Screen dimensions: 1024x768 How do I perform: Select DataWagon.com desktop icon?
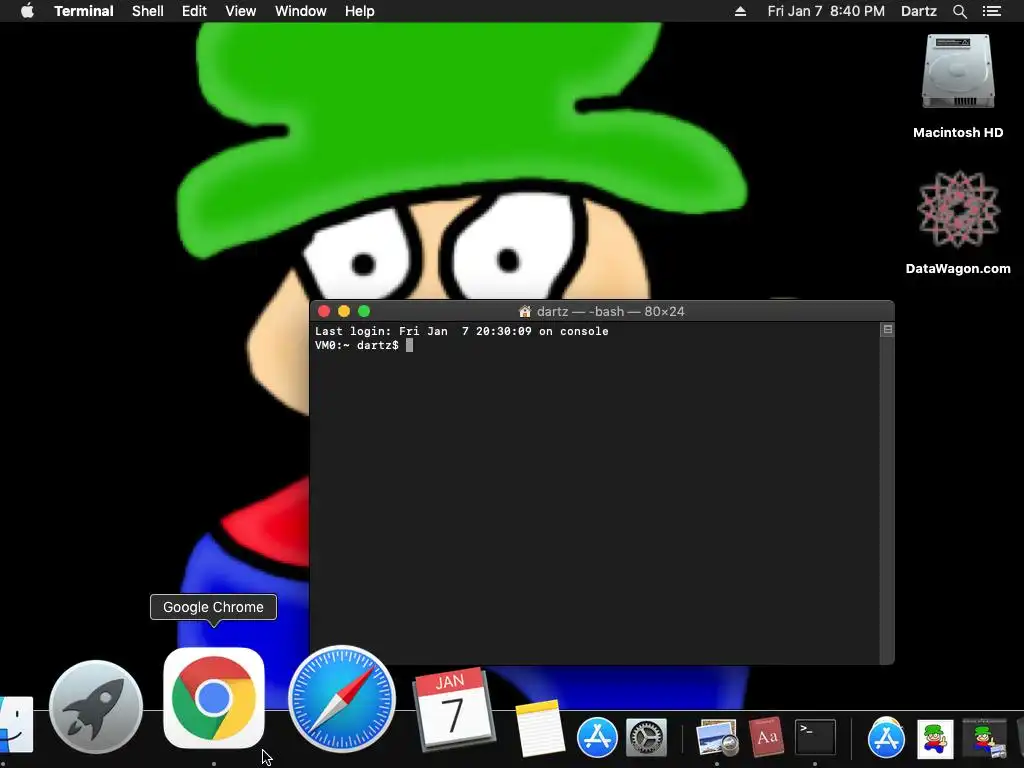[x=958, y=222]
